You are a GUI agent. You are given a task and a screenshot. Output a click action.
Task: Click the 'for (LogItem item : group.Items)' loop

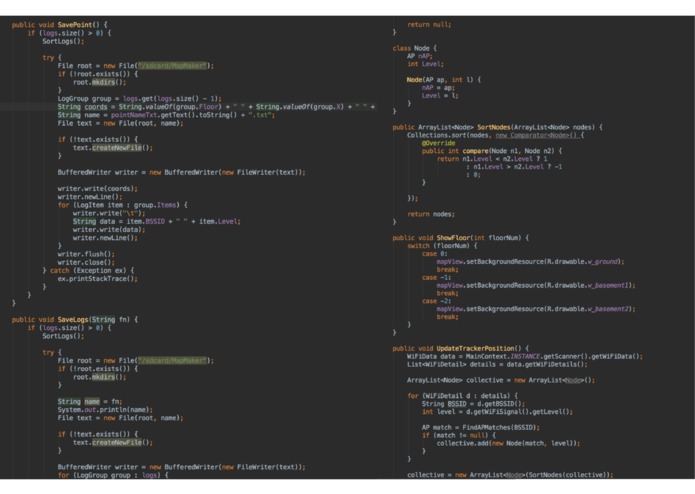click(123, 205)
